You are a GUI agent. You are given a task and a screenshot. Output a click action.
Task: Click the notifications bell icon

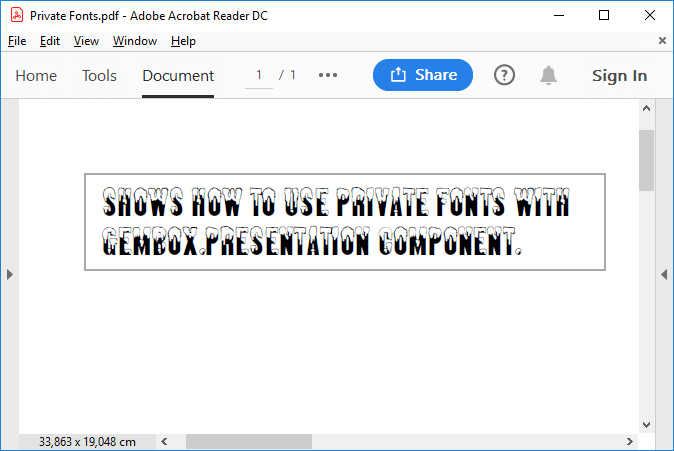pyautogui.click(x=548, y=75)
